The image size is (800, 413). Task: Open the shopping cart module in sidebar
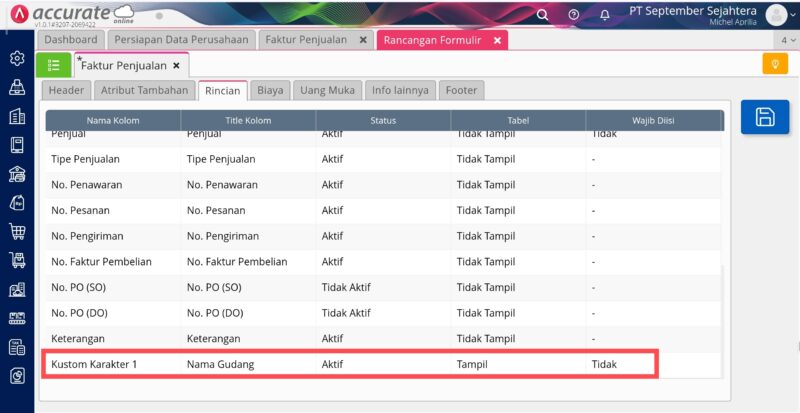pos(17,232)
